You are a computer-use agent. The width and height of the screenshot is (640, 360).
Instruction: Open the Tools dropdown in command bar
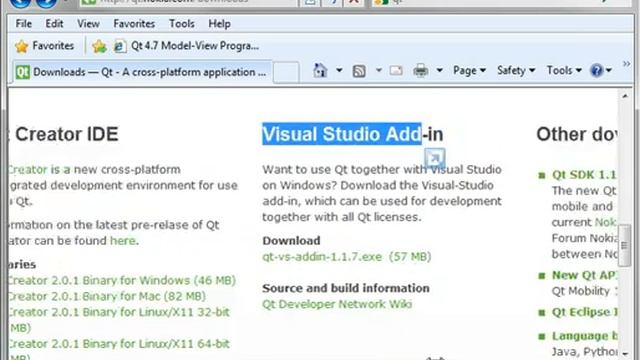(564, 71)
